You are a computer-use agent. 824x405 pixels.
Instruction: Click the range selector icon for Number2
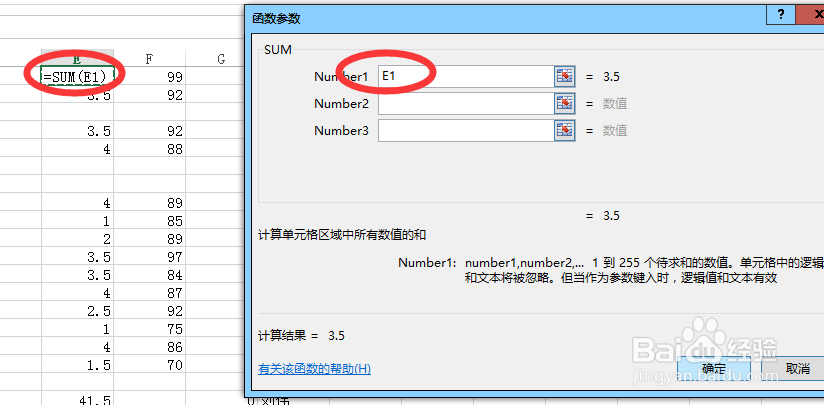tap(564, 103)
